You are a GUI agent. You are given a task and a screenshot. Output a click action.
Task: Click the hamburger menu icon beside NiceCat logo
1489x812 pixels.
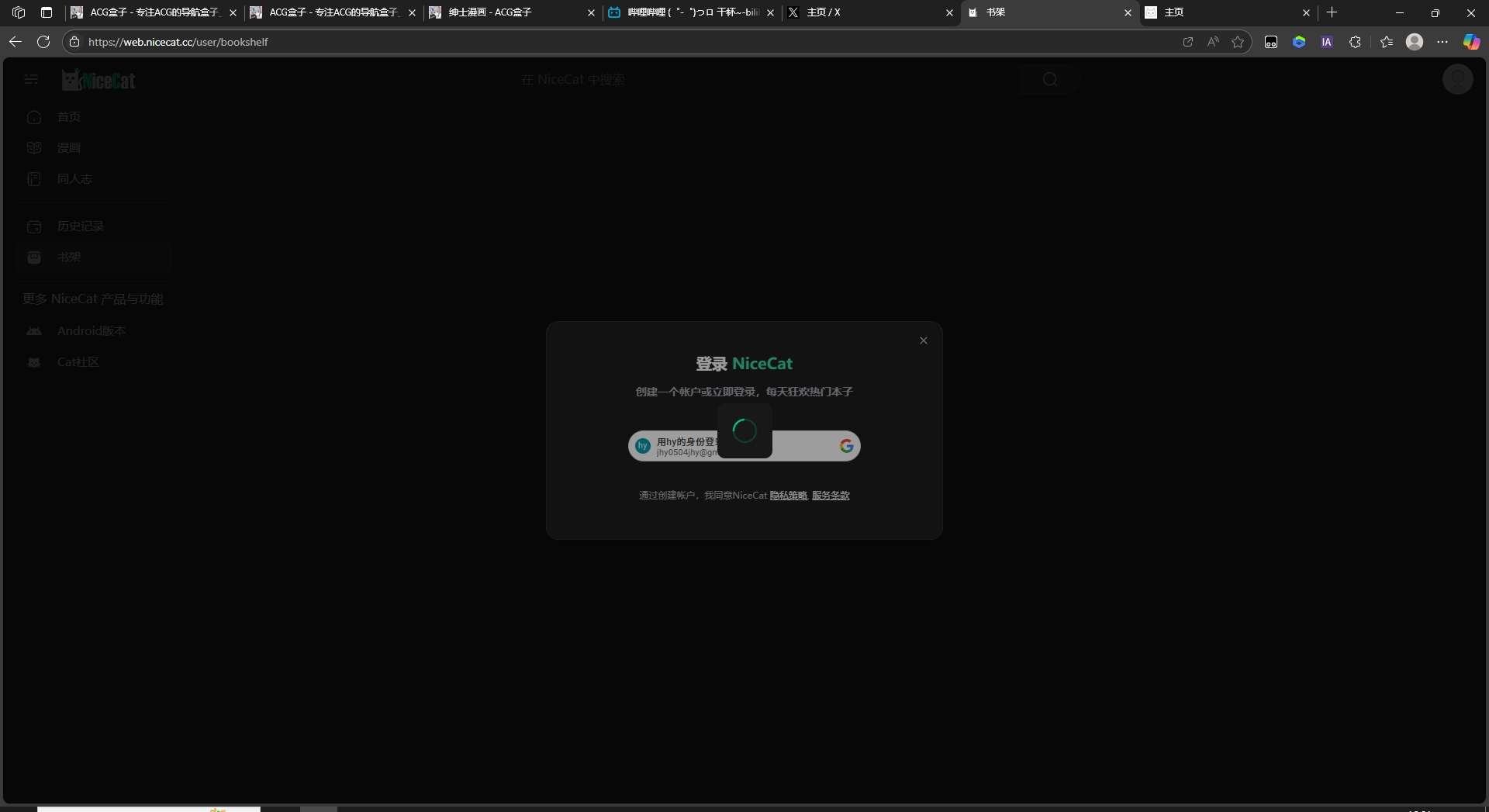click(x=31, y=79)
